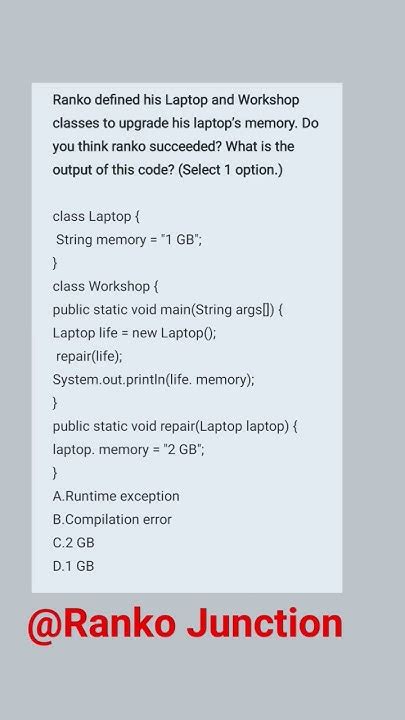This screenshot has width=405, height=720.
Task: Click the closing brace after println line
Action: click(55, 403)
